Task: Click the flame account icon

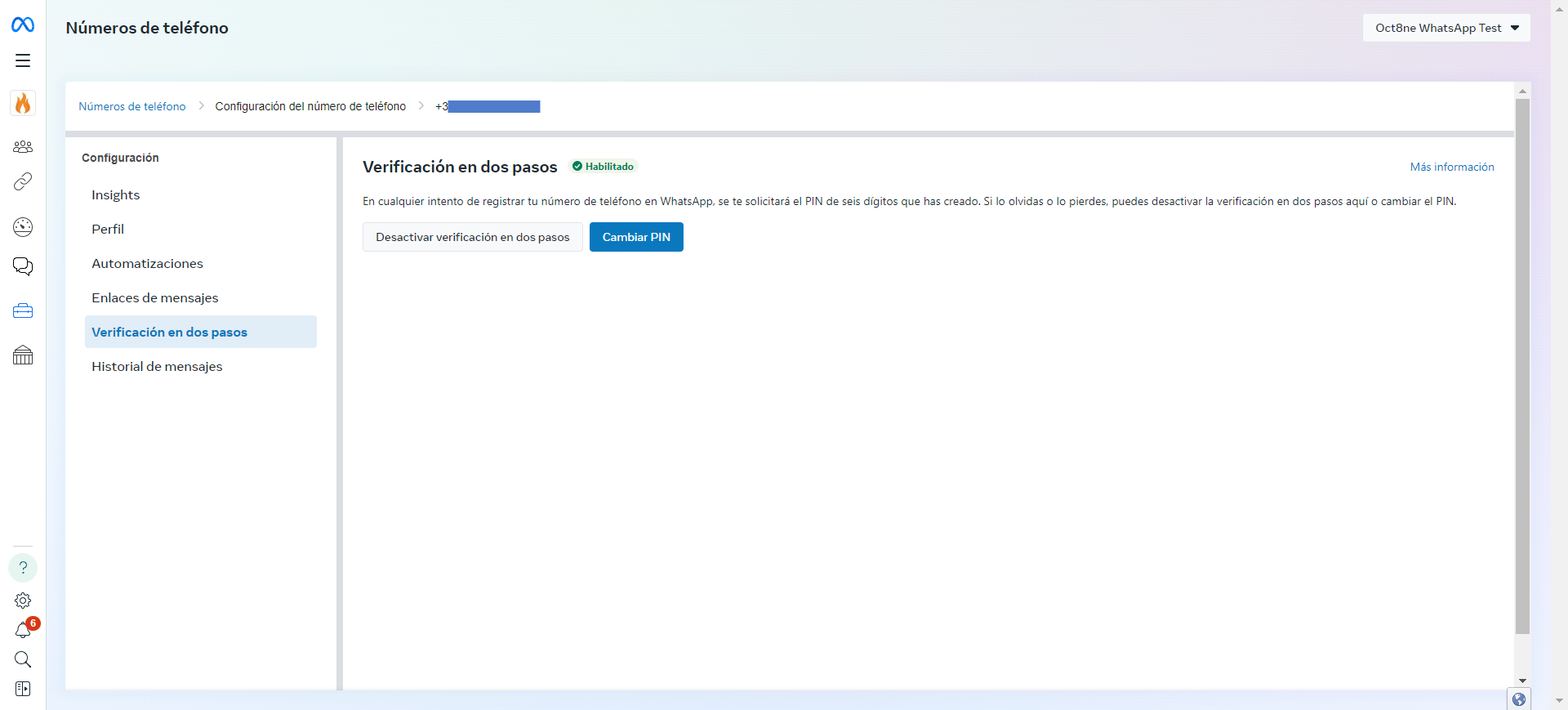Action: coord(23,103)
